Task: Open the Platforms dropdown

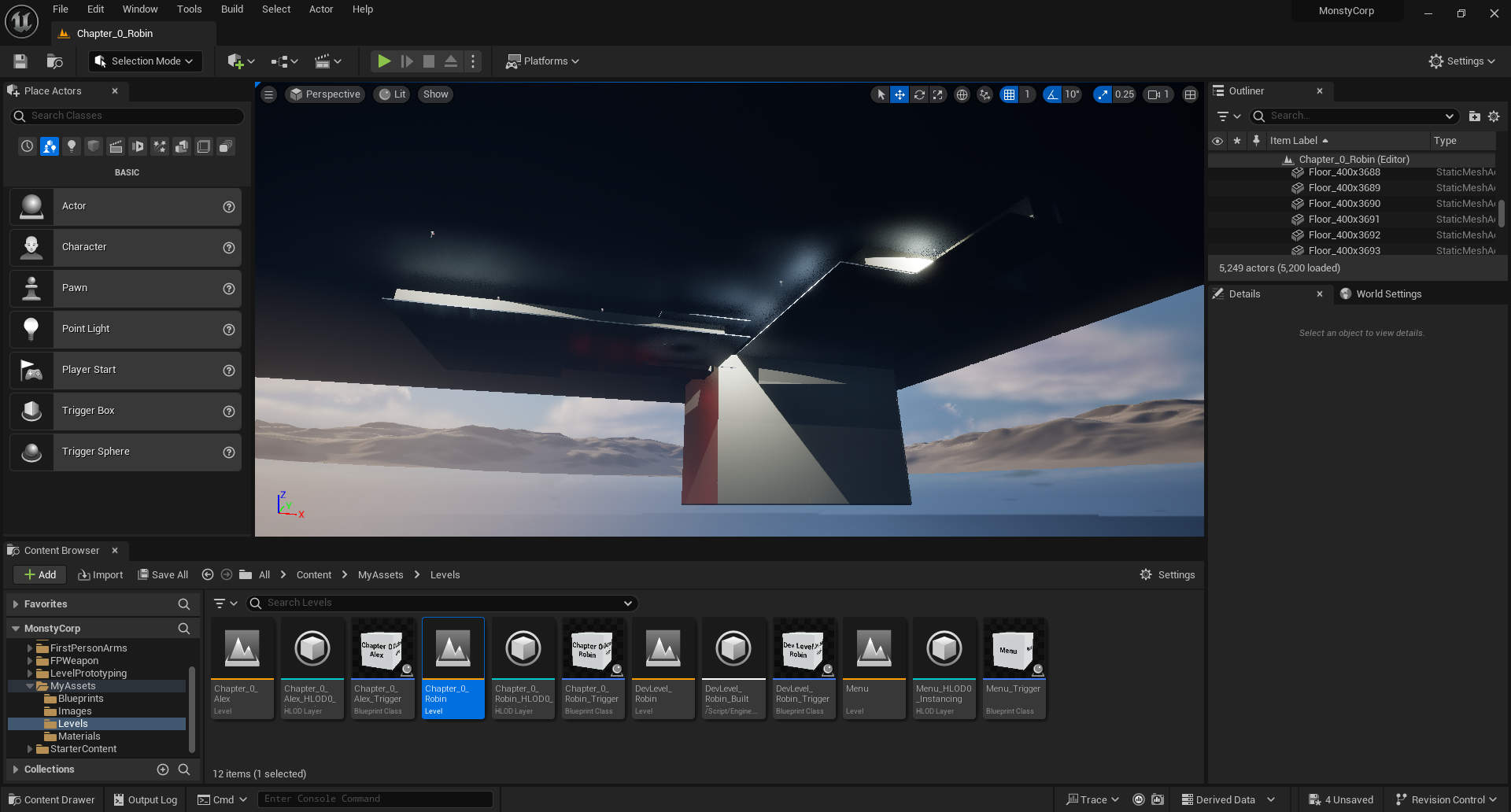Action: [x=542, y=61]
